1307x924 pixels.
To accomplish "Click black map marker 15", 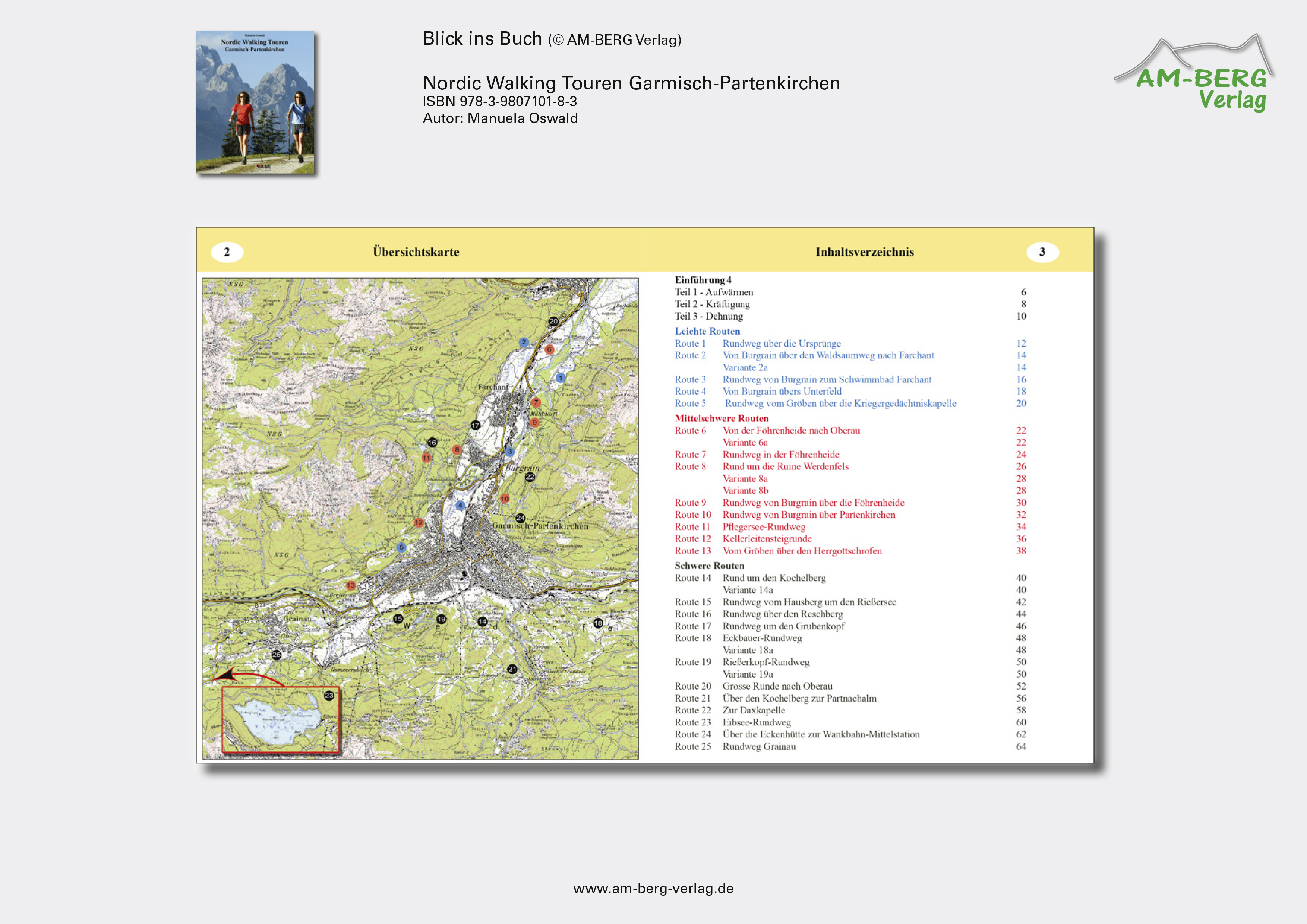I will [x=398, y=618].
